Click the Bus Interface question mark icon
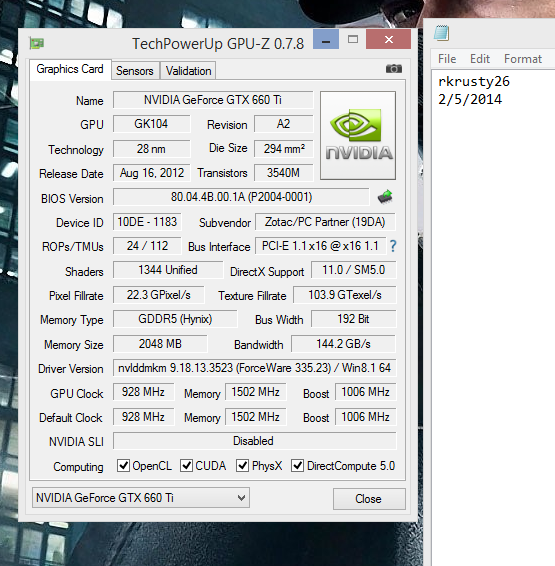 click(x=393, y=246)
